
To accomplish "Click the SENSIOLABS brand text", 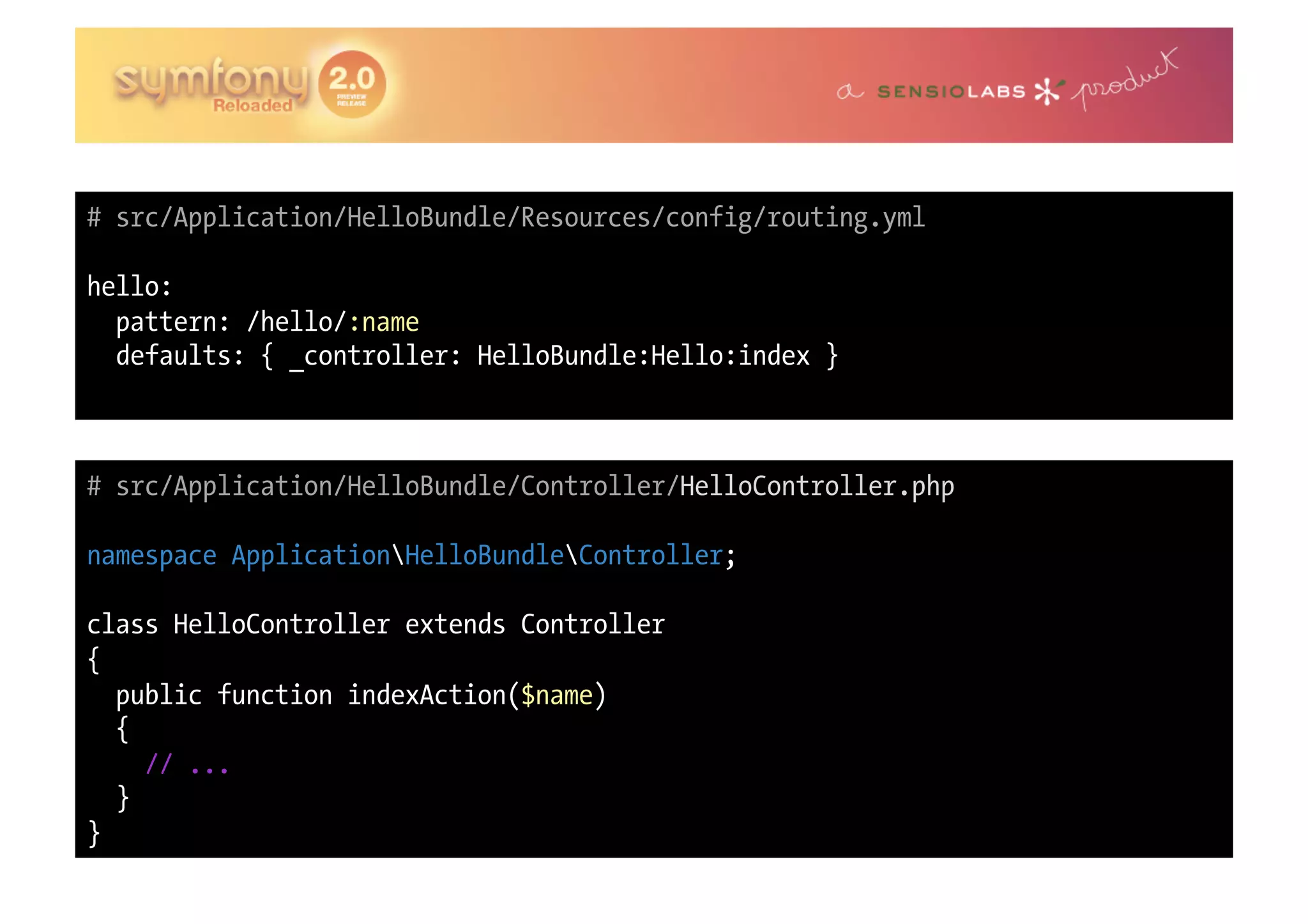I will click(x=951, y=92).
